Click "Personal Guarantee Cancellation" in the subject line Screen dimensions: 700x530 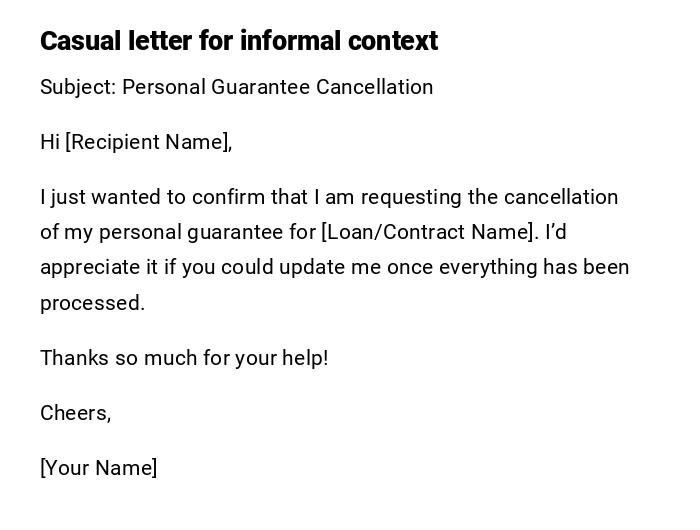(278, 87)
